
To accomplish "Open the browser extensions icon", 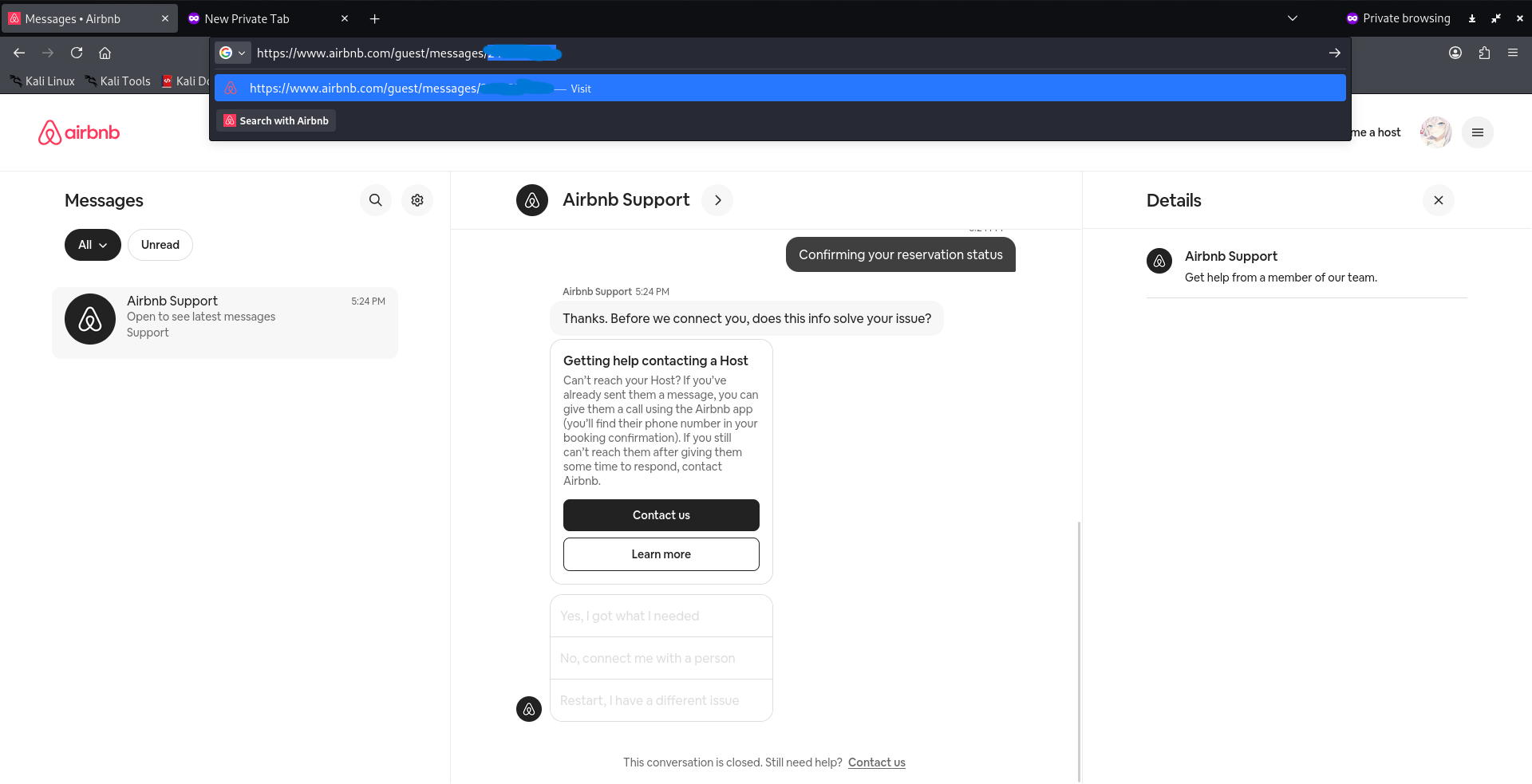I will point(1484,53).
